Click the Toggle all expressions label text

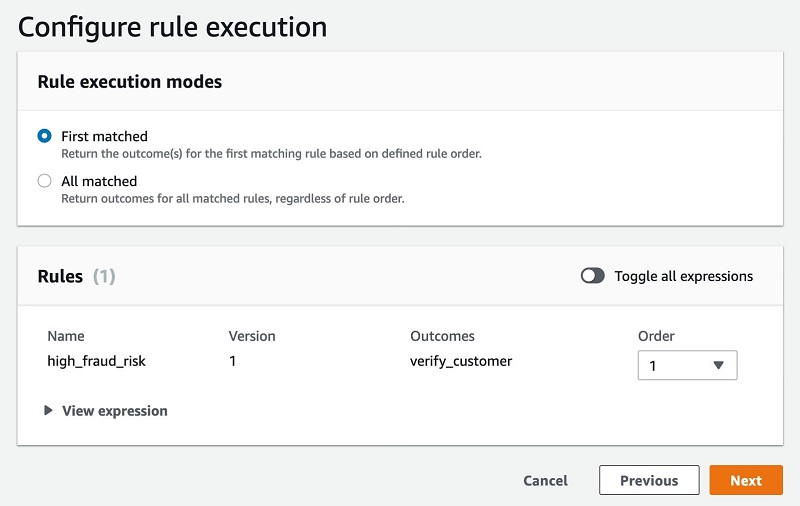point(684,276)
